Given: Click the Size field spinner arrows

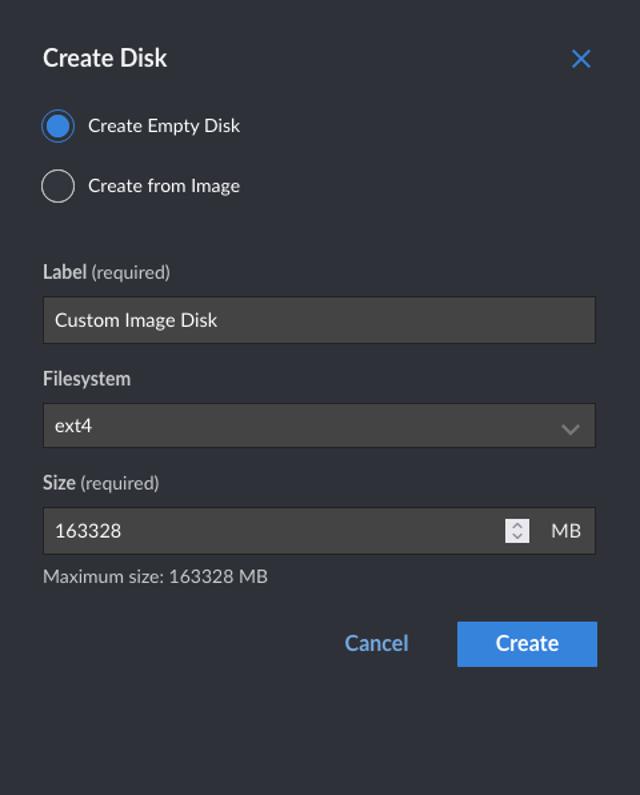Looking at the screenshot, I should tap(517, 531).
